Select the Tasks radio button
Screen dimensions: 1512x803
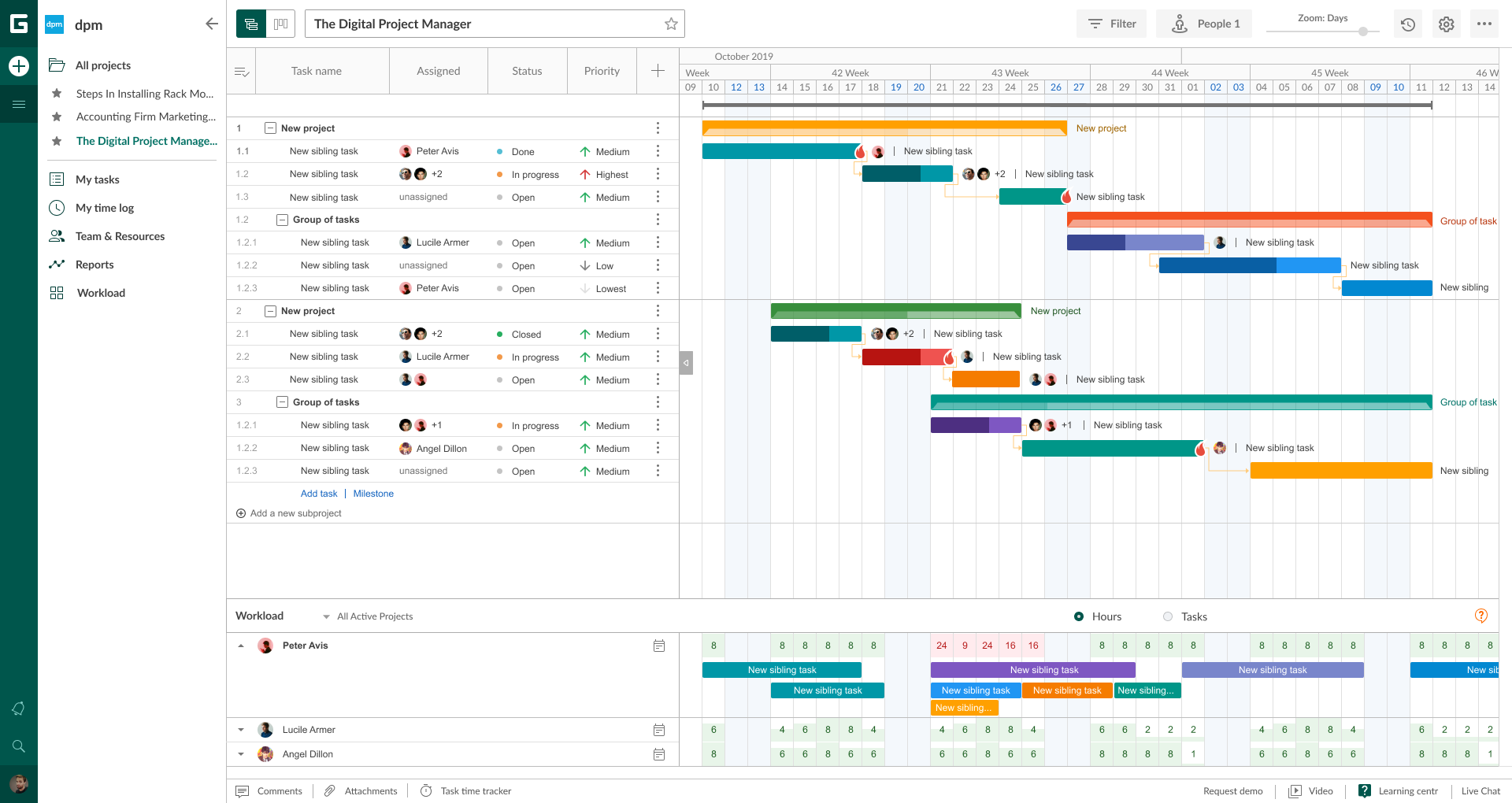pos(1168,616)
